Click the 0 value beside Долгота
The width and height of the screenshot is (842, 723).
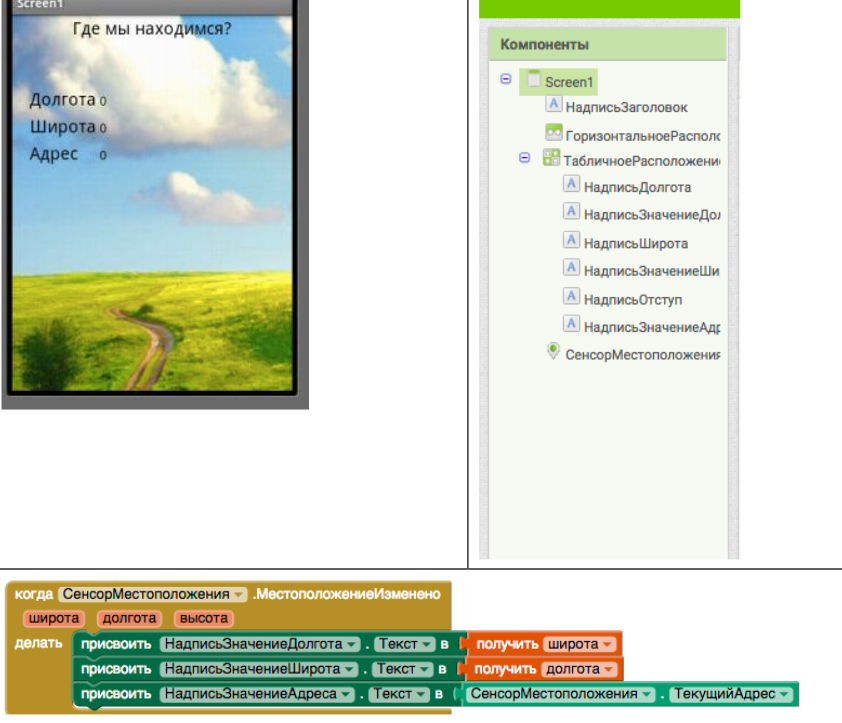103,101
